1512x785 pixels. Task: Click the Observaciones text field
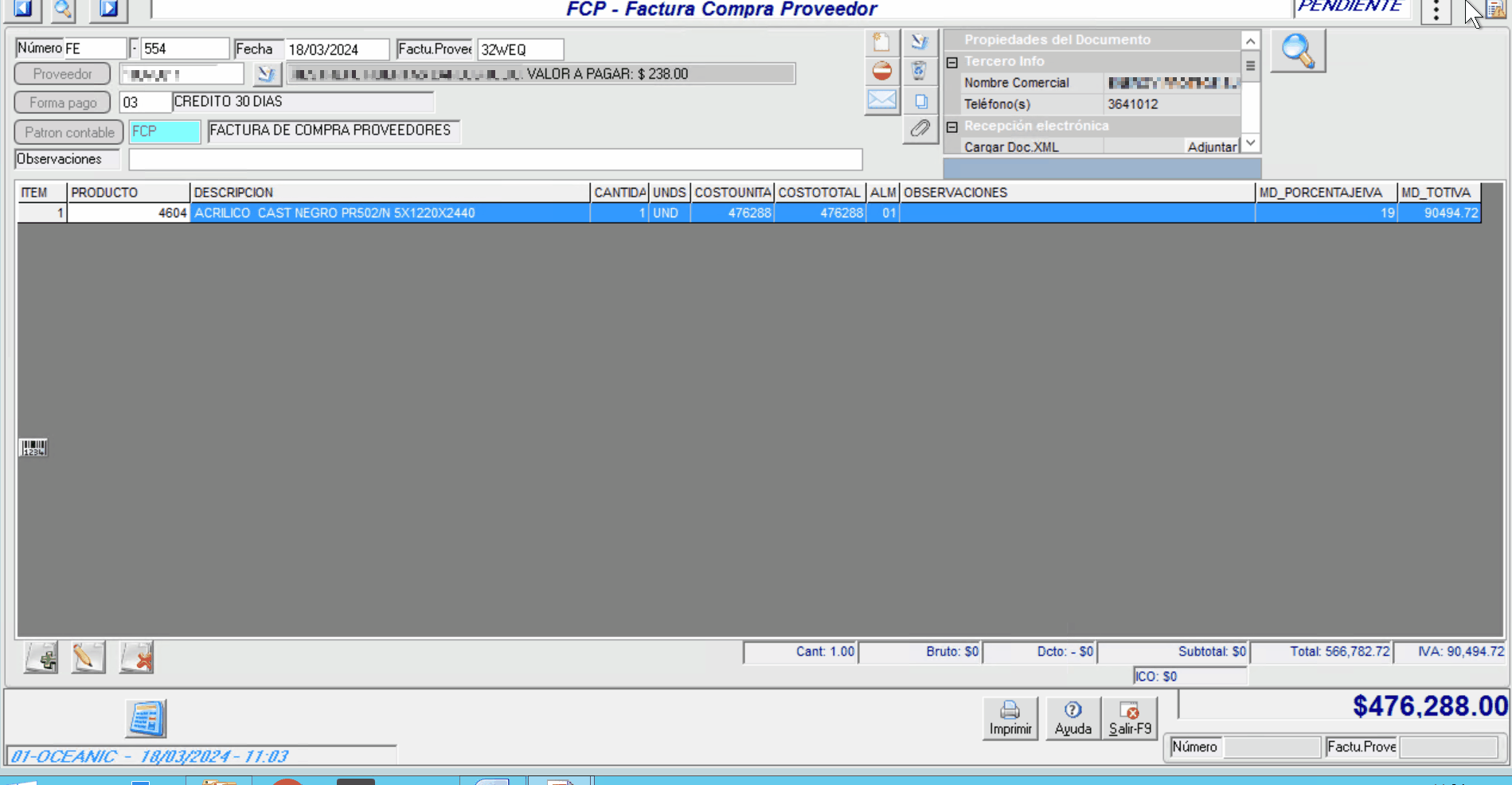point(495,160)
